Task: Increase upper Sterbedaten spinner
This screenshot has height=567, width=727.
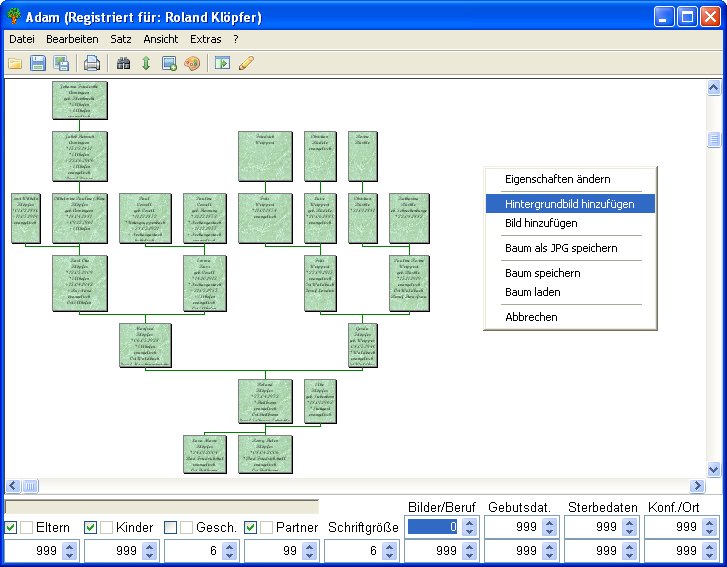Action: [x=629, y=522]
